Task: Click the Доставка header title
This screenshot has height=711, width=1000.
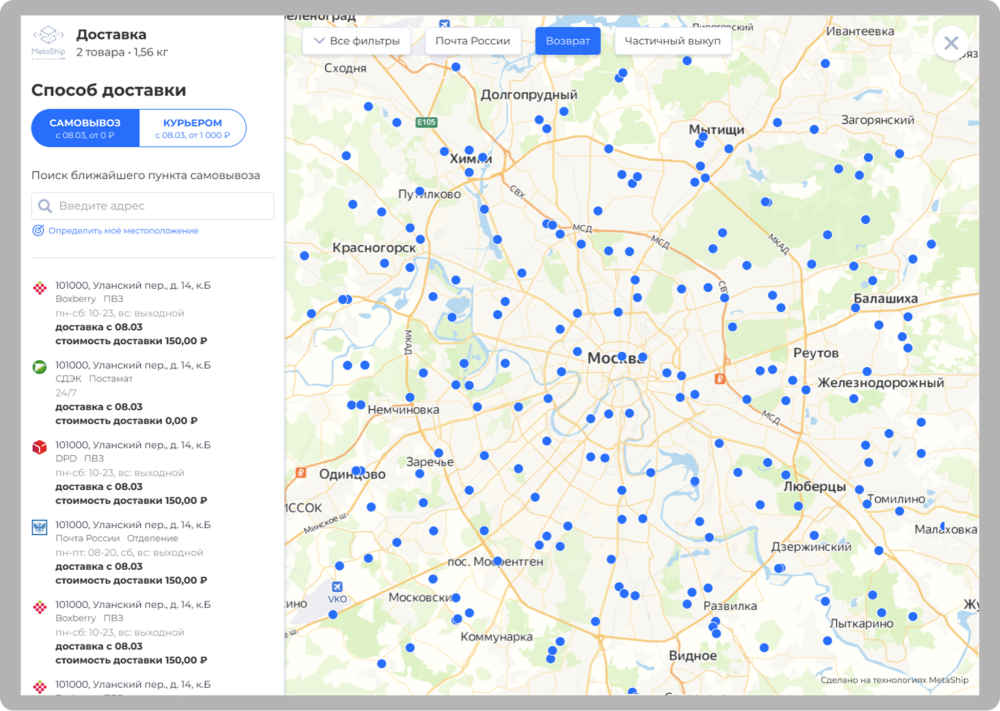Action: [x=111, y=34]
